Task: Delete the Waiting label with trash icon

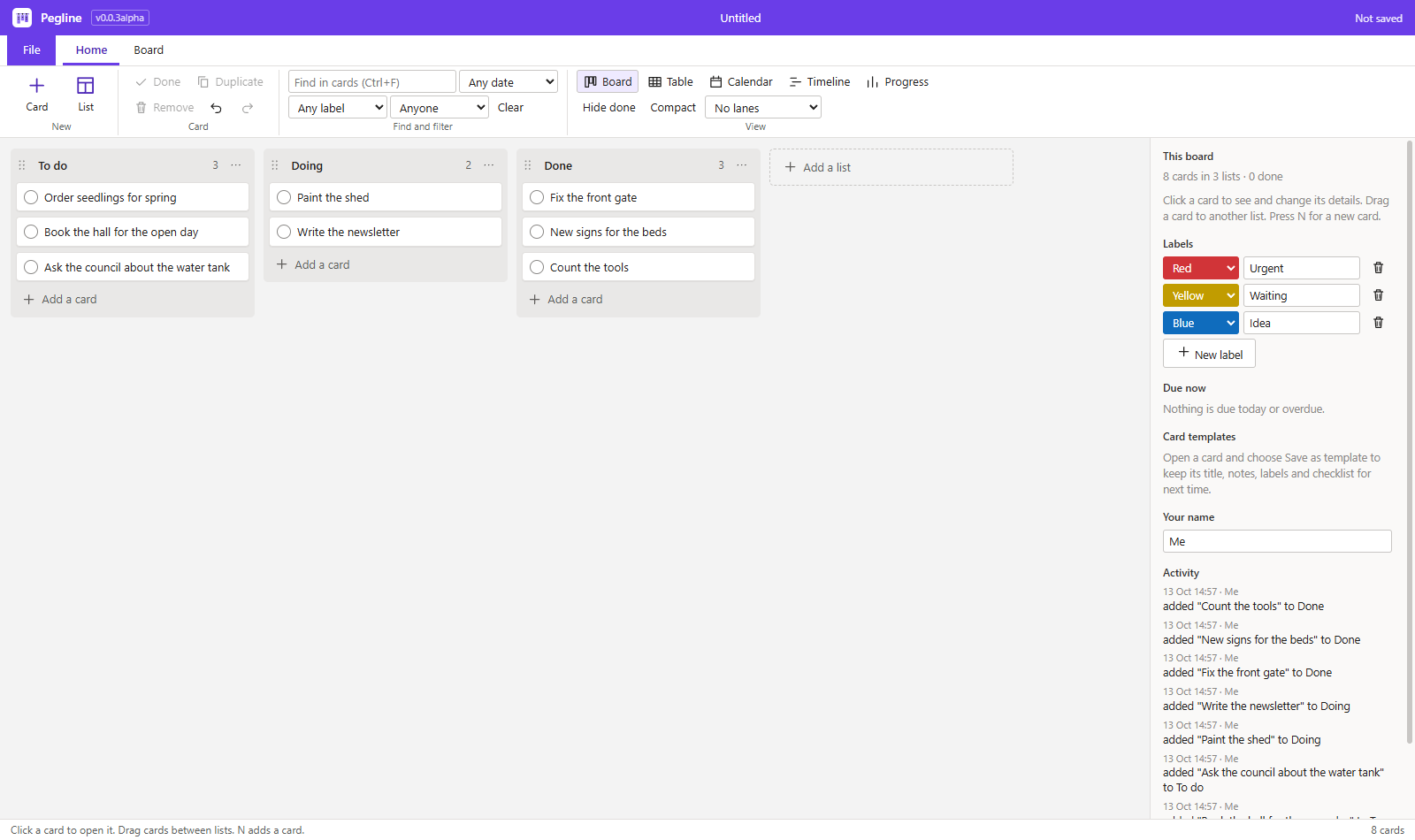Action: 1378,295
